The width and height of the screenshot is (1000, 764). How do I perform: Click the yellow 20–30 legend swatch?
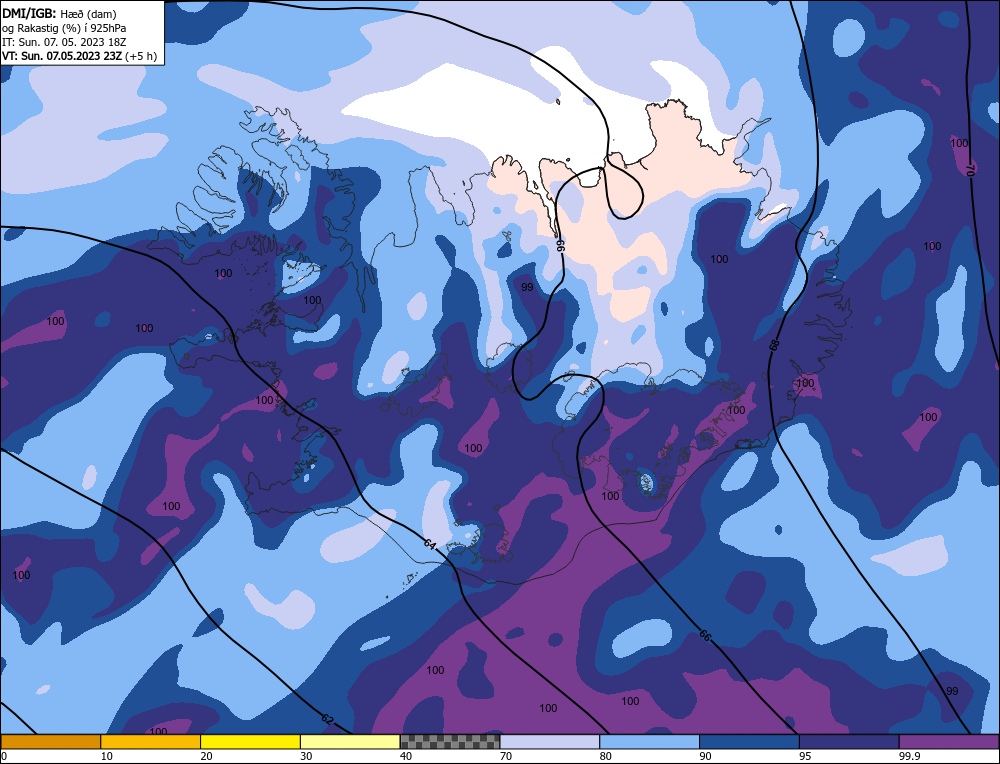click(250, 741)
